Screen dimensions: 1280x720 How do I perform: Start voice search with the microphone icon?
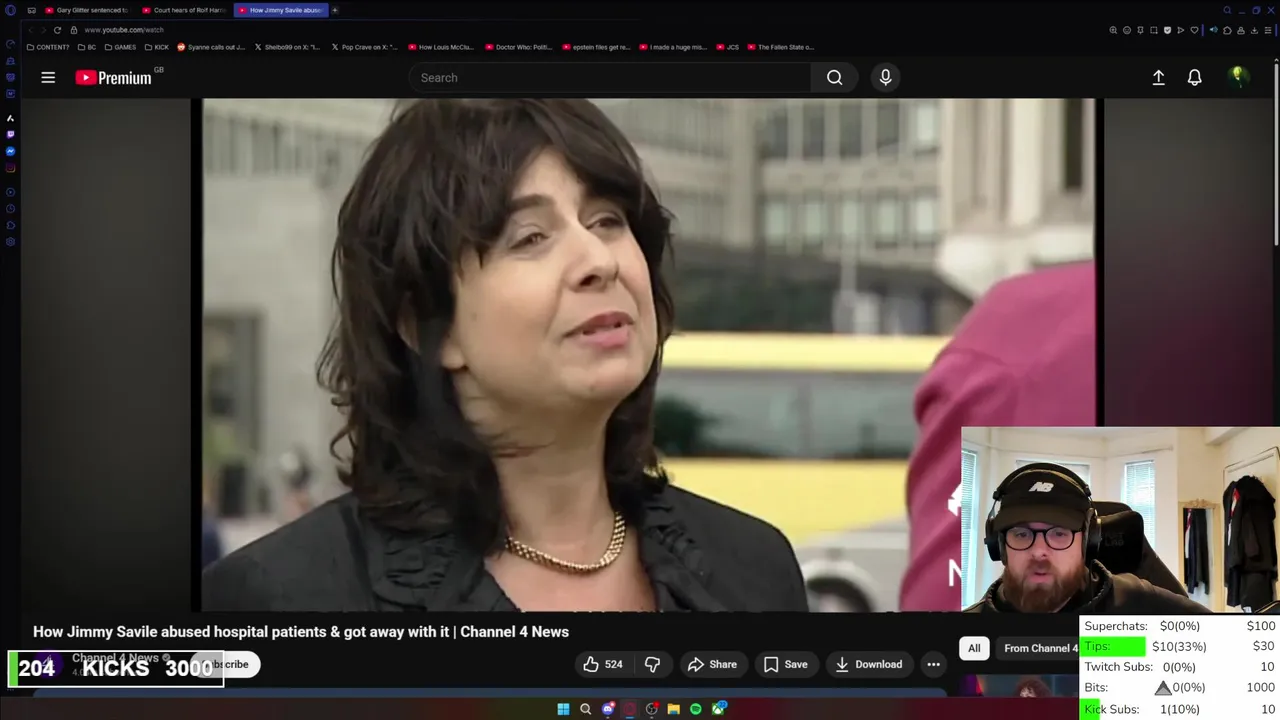[x=885, y=77]
